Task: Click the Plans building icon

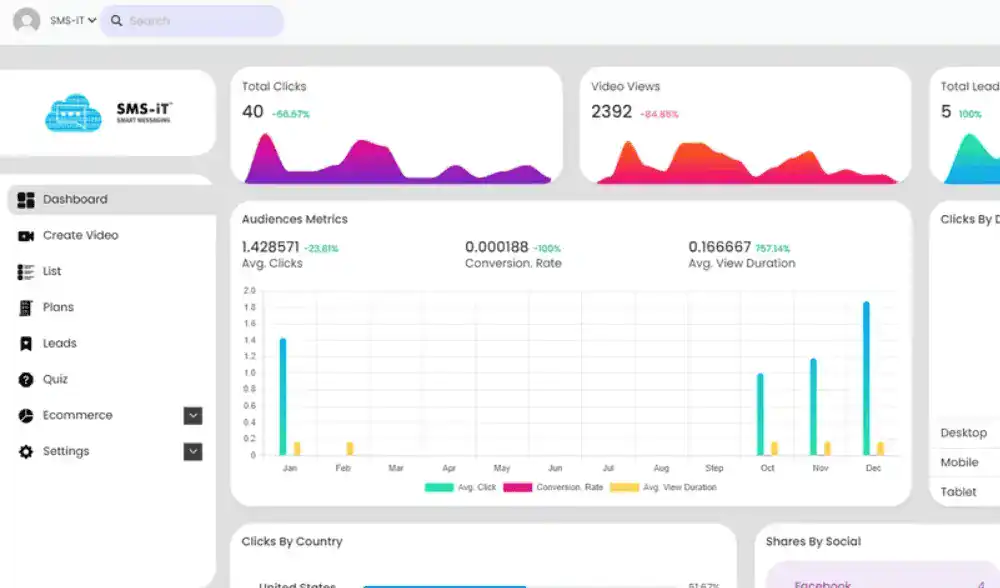Action: click(x=26, y=308)
